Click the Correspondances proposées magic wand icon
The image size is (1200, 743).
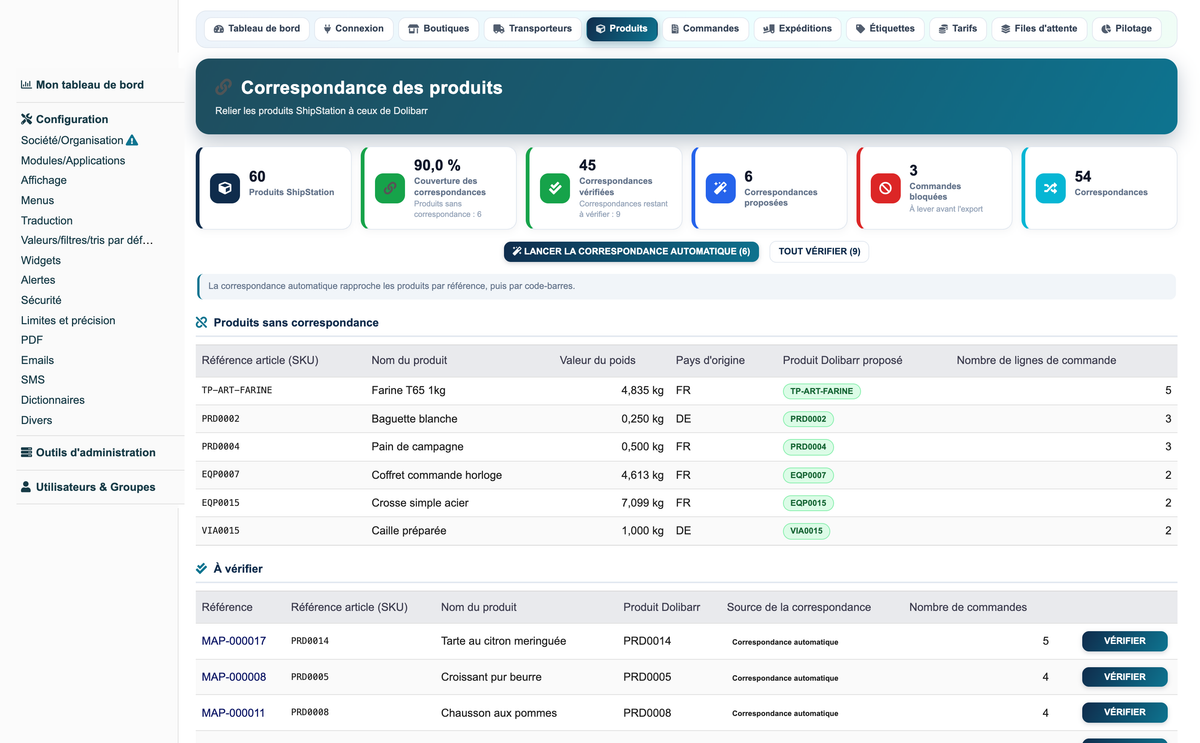[720, 188]
